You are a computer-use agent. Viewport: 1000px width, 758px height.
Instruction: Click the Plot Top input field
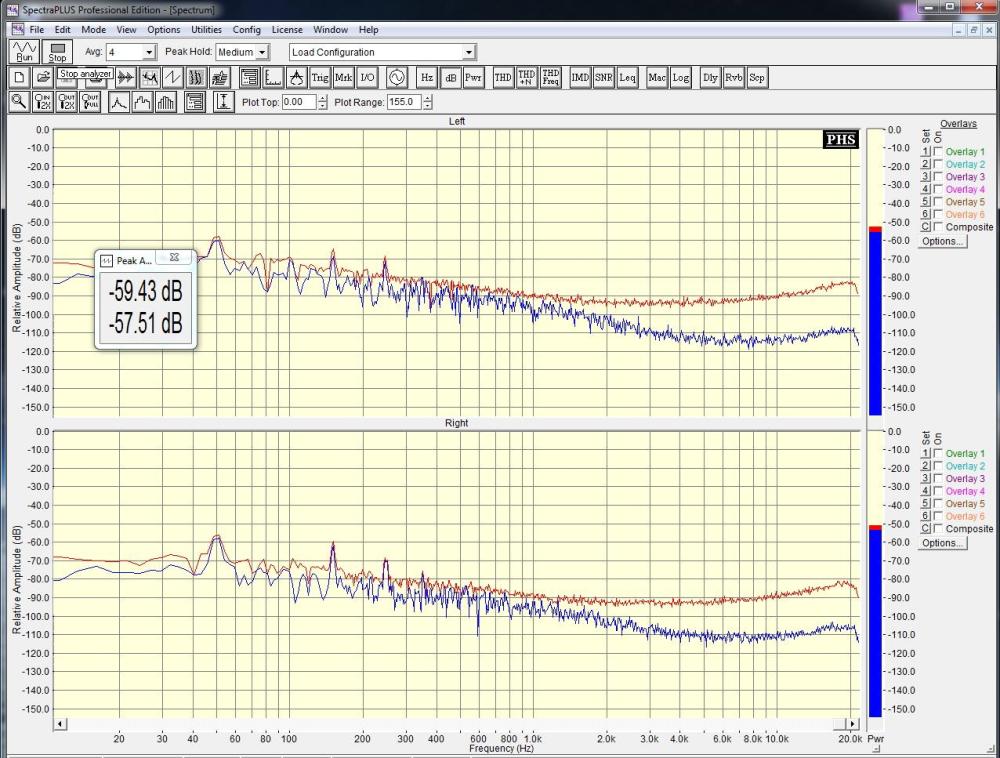pos(299,102)
